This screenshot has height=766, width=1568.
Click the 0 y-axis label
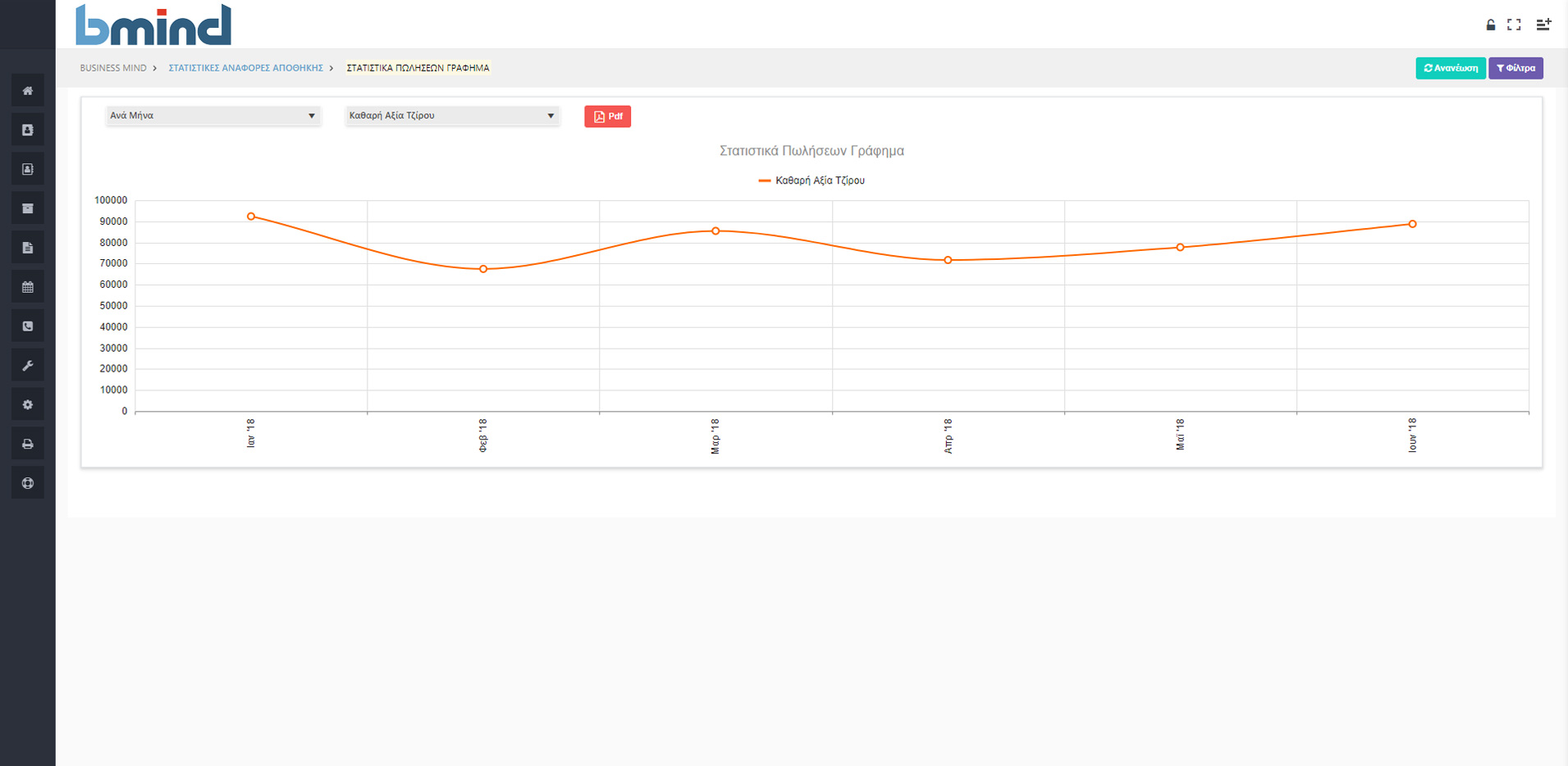pos(125,412)
